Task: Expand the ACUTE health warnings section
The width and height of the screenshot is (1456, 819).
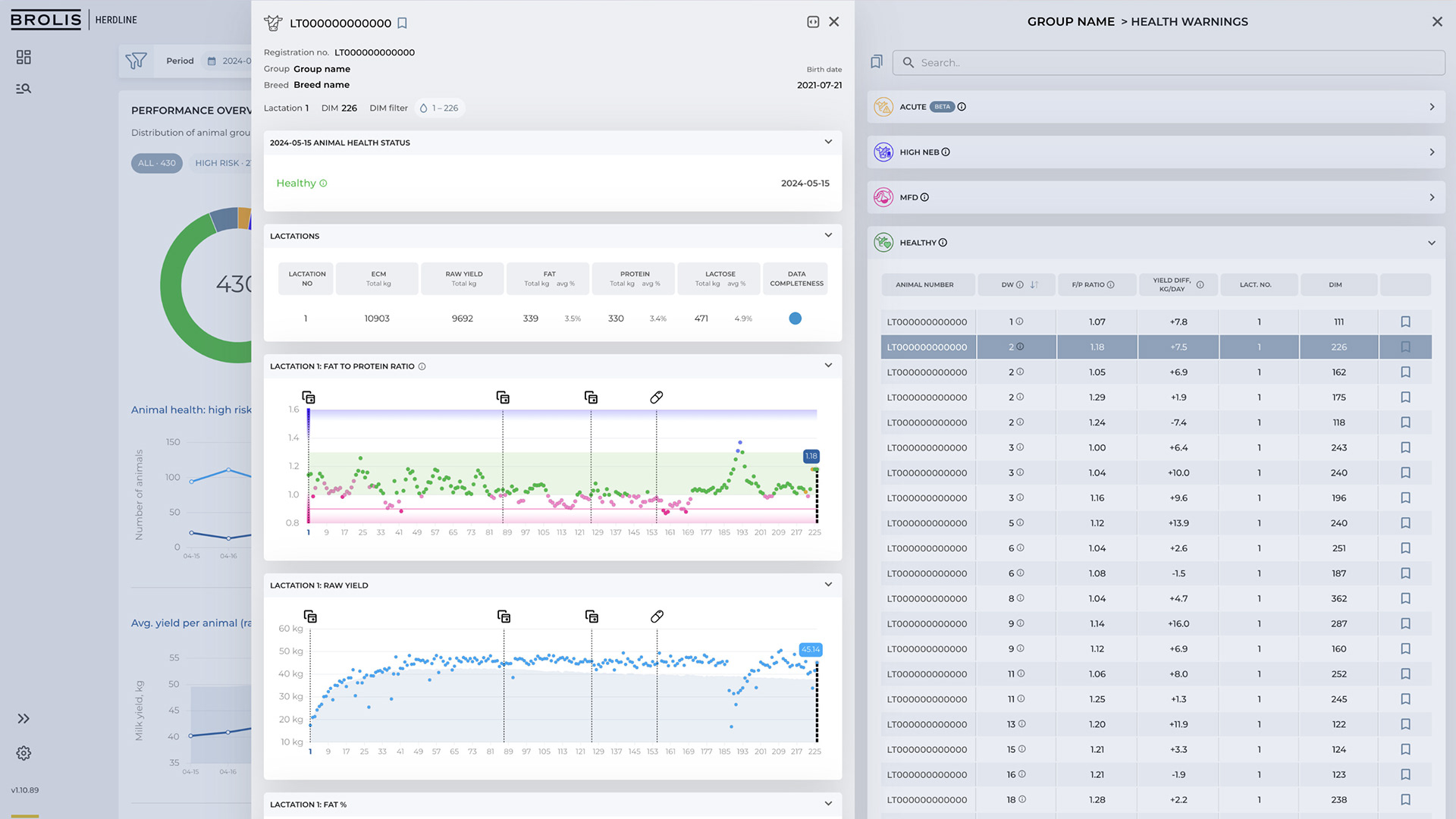Action: [x=1431, y=107]
